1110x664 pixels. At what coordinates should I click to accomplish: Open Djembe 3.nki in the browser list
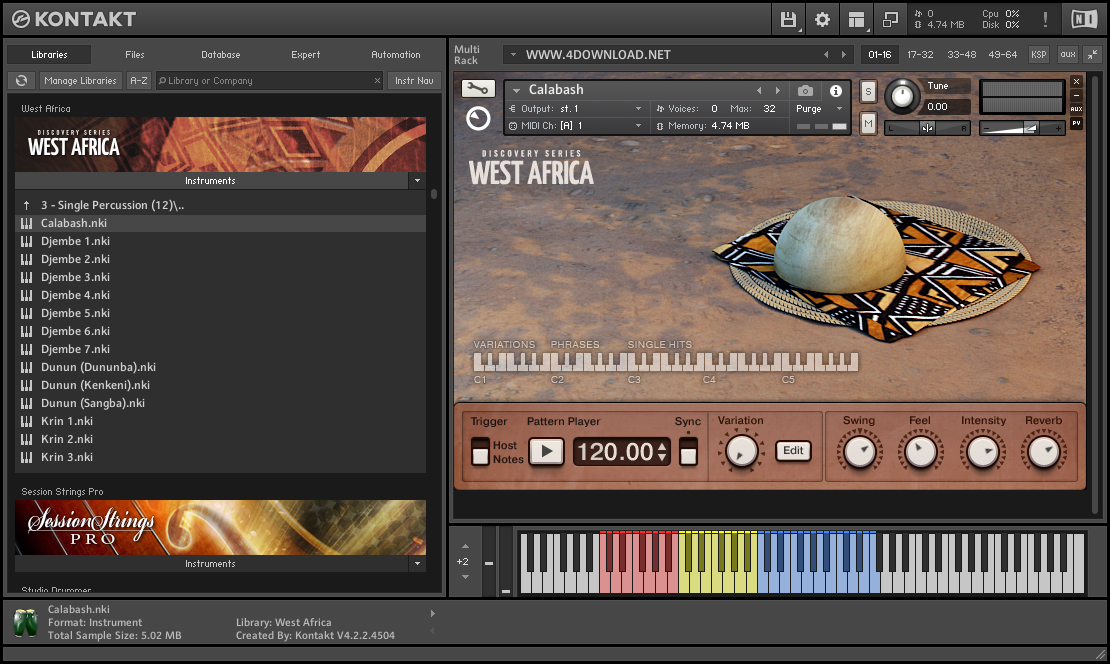coord(220,277)
